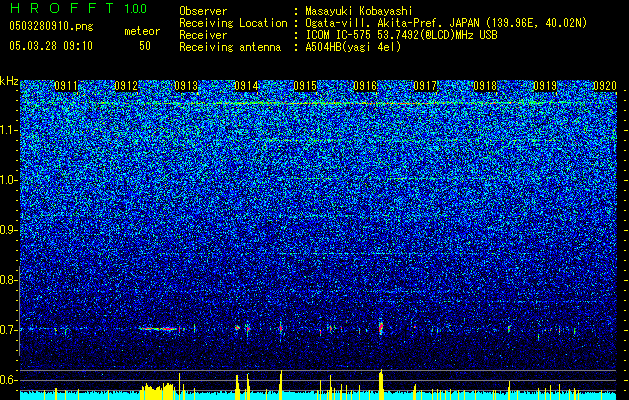
Task: Click the wide yellow amplitude burst before 0913
Action: click(157, 392)
